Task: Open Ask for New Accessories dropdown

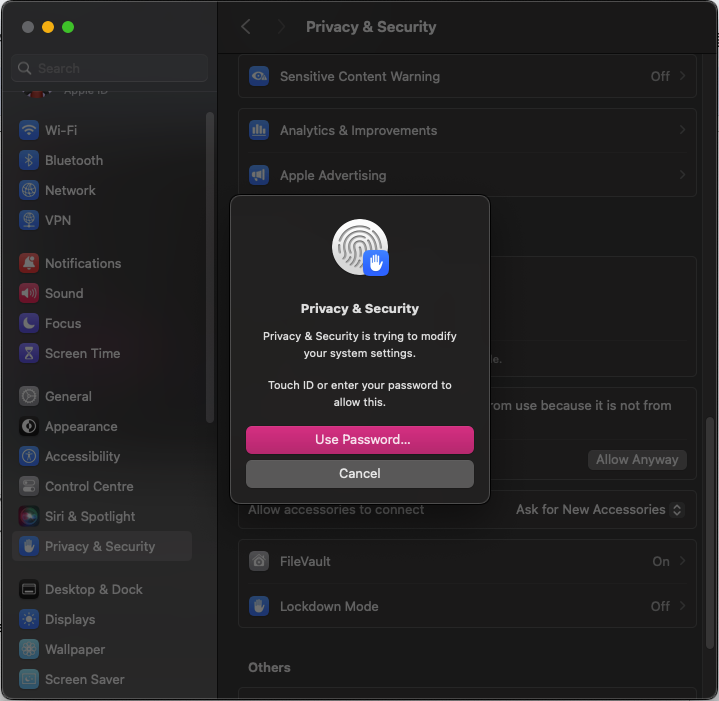Action: [600, 509]
